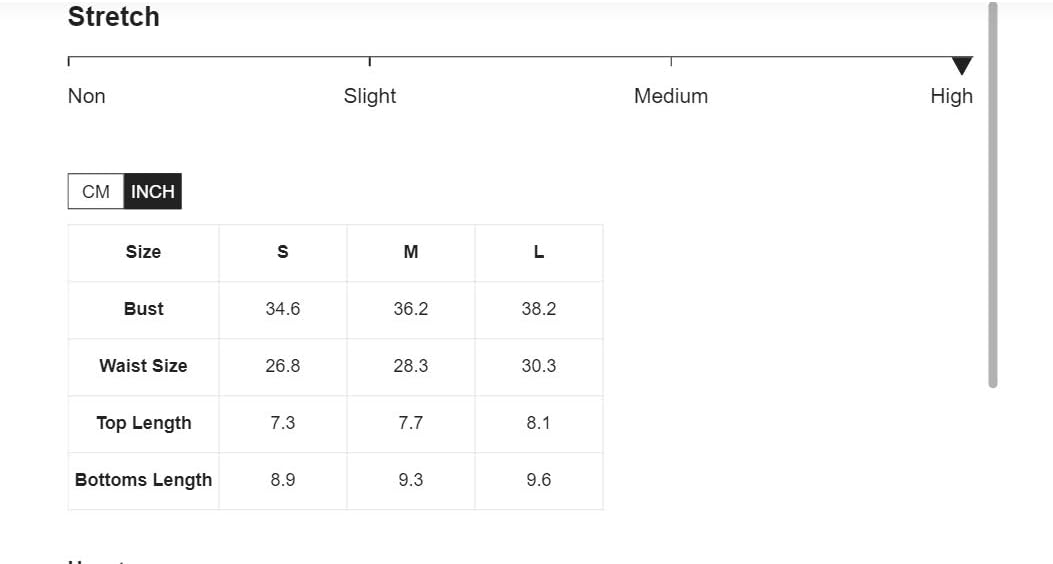Click the 28.3 waist value for M
Viewport: 1053px width, 564px height.
411,366
